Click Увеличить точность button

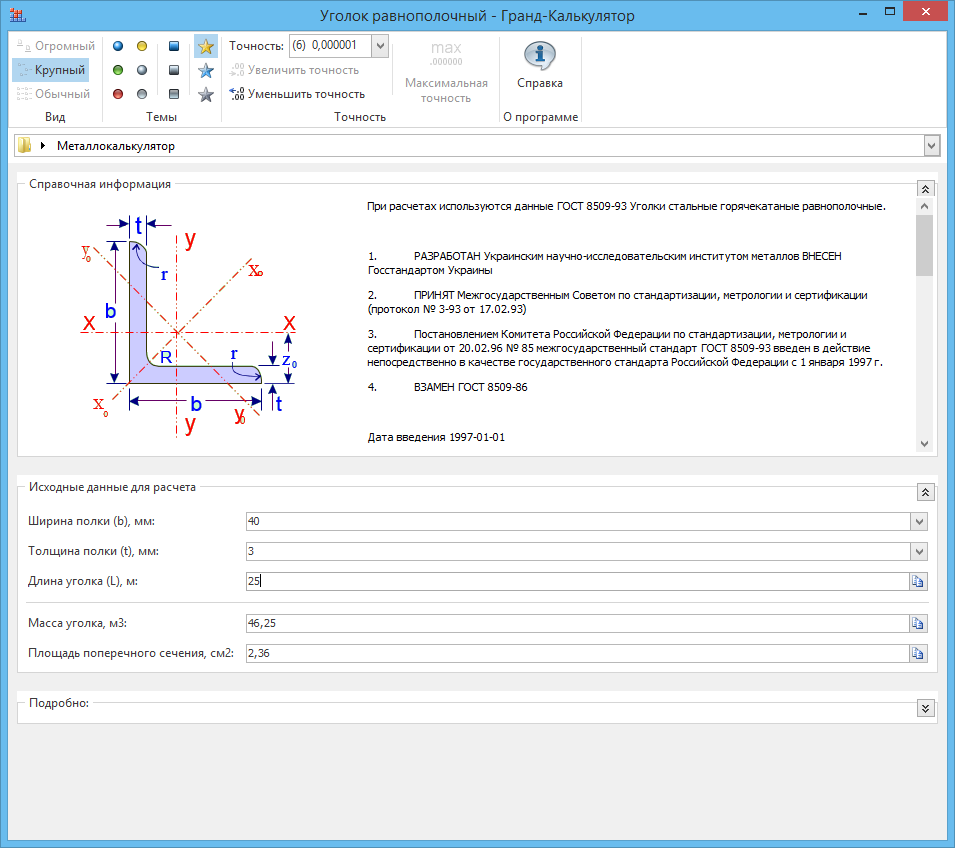[x=295, y=70]
